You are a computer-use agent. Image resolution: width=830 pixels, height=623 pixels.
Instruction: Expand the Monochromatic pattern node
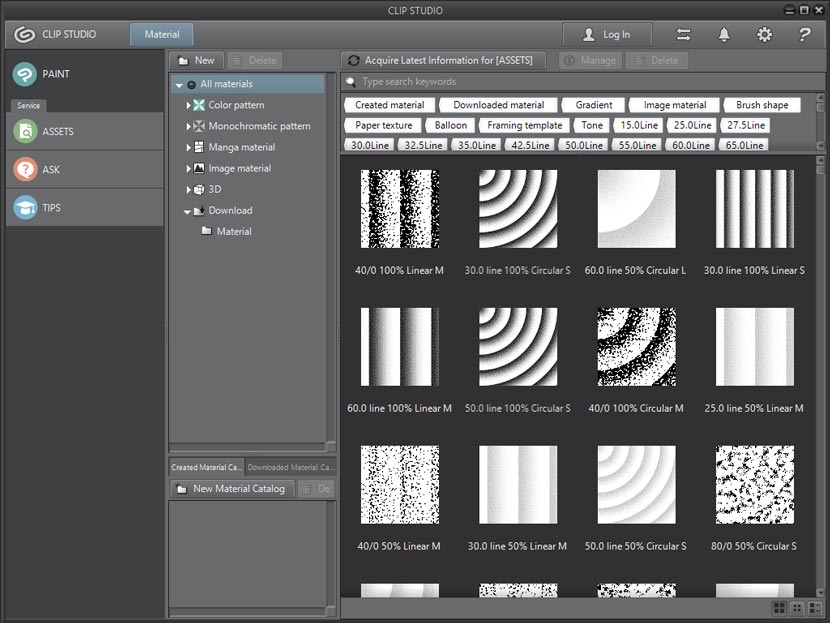(x=188, y=127)
